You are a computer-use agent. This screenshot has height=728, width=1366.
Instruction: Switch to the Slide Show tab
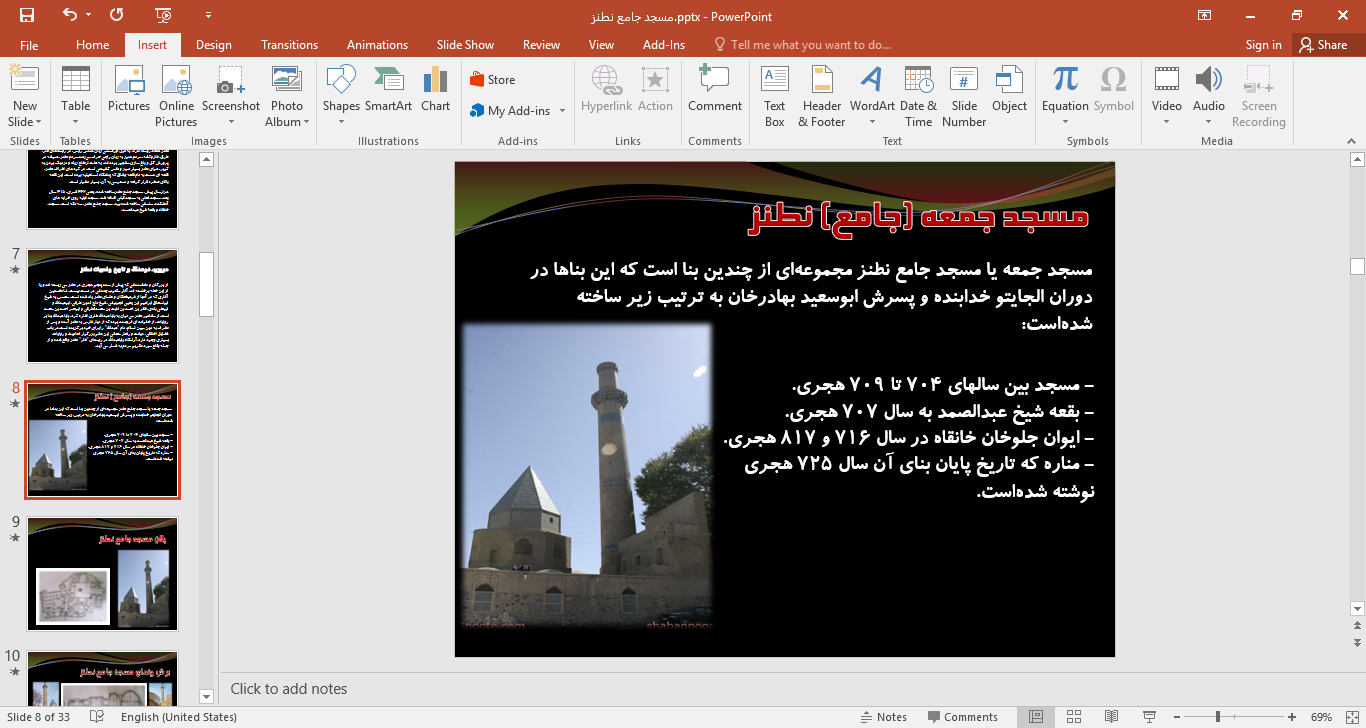click(x=465, y=45)
